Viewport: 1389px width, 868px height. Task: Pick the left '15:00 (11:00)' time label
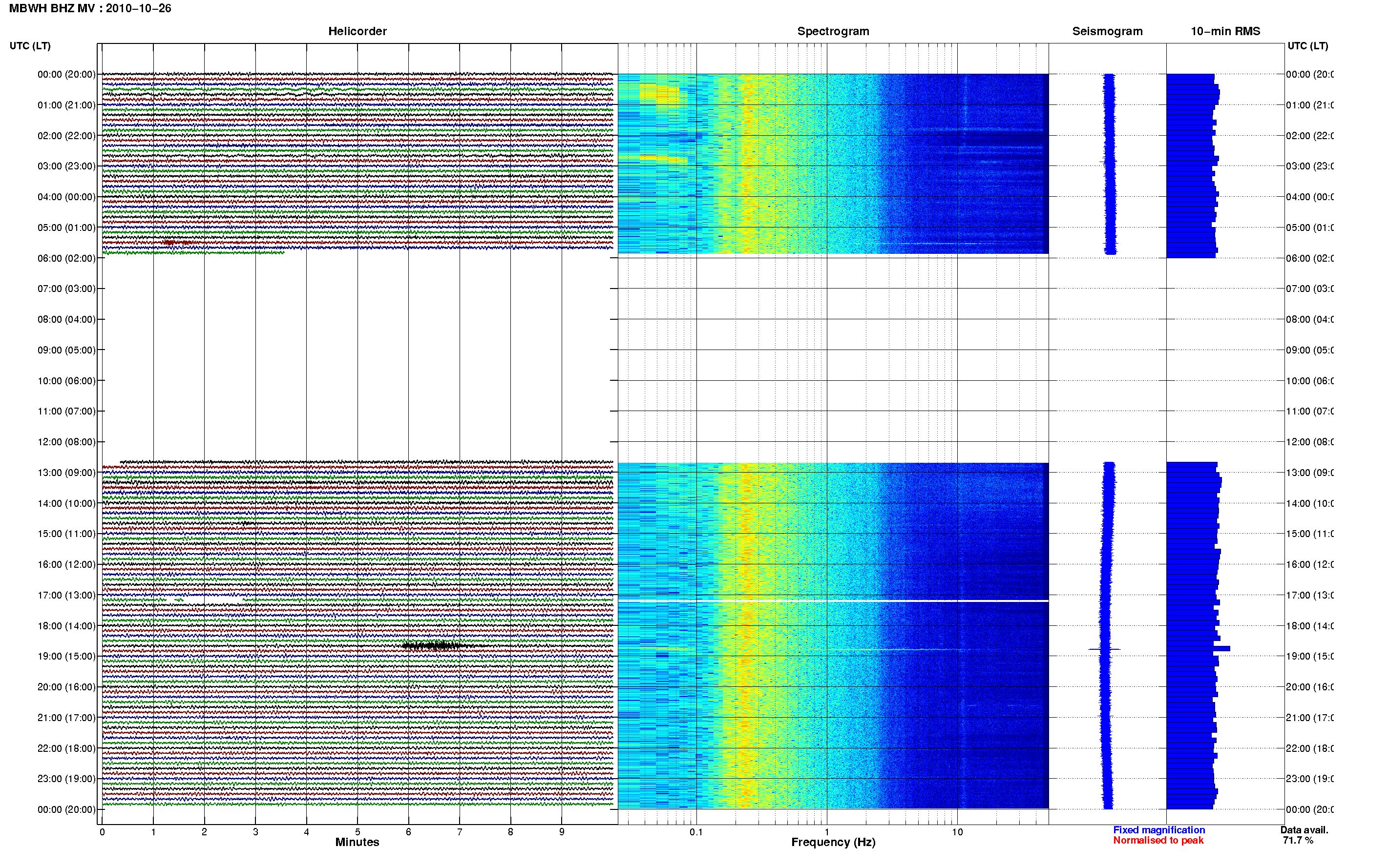(x=66, y=533)
